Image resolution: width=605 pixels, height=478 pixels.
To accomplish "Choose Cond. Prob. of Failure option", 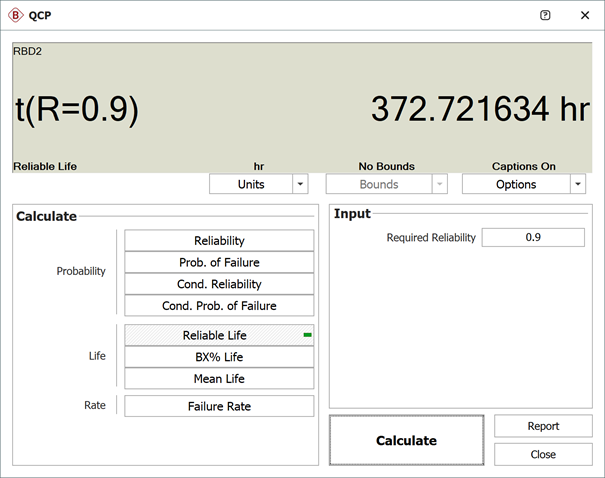I will click(x=219, y=305).
